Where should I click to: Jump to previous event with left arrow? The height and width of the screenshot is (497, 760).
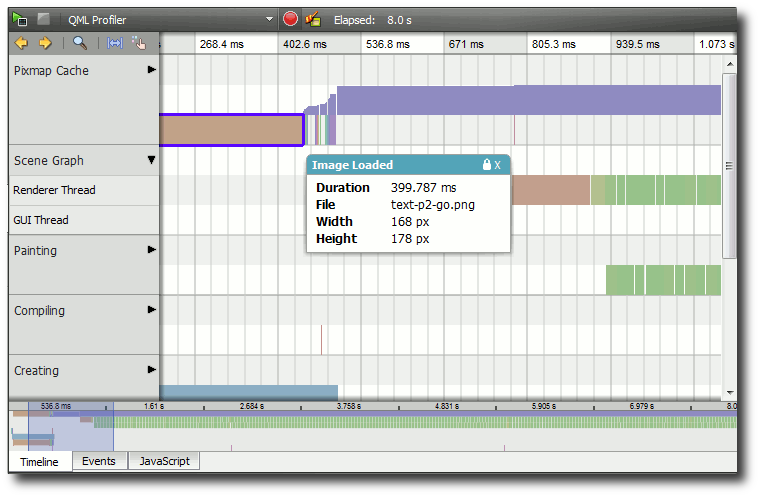point(21,43)
